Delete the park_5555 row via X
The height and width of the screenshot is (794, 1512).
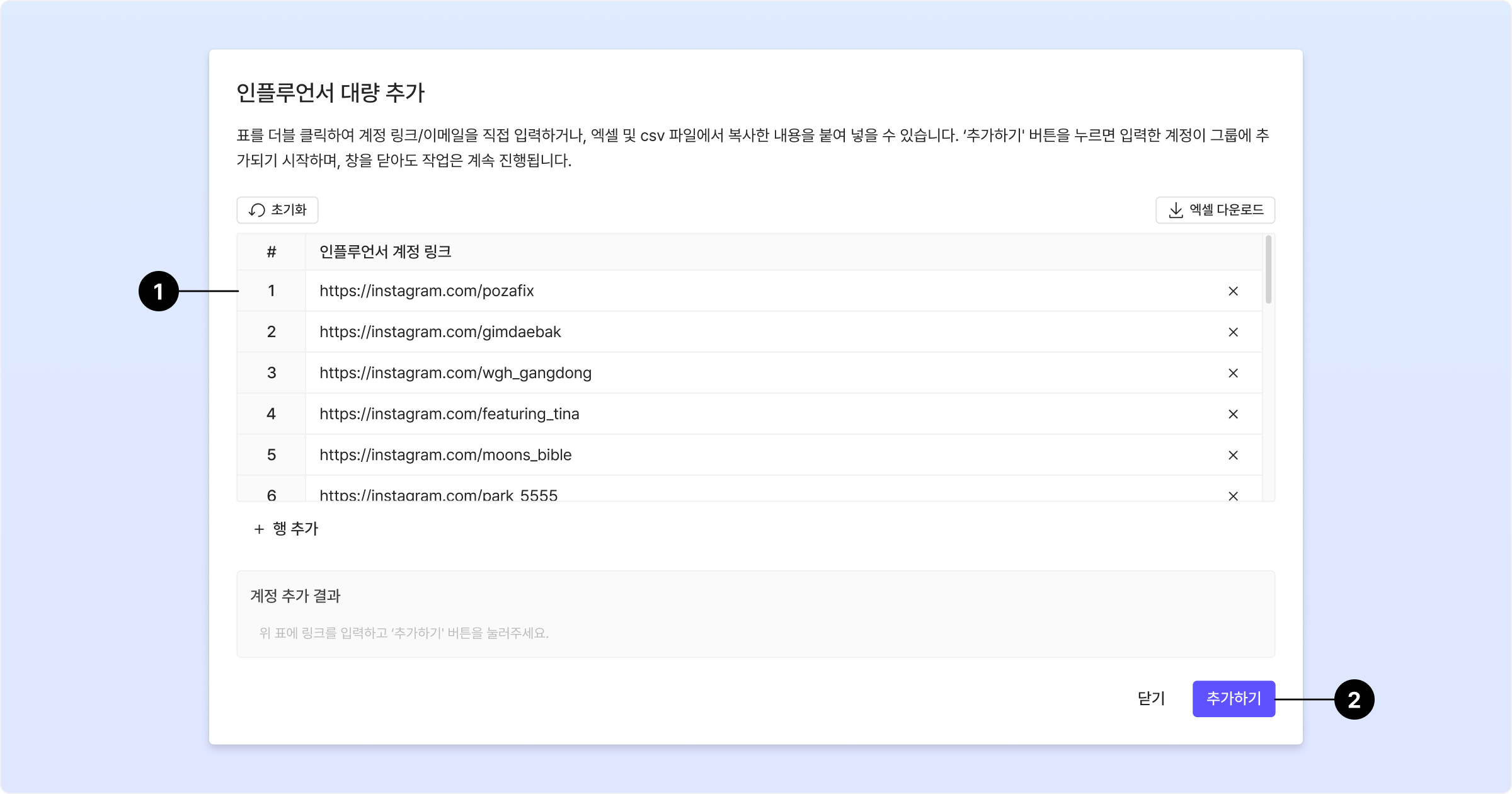1233,495
